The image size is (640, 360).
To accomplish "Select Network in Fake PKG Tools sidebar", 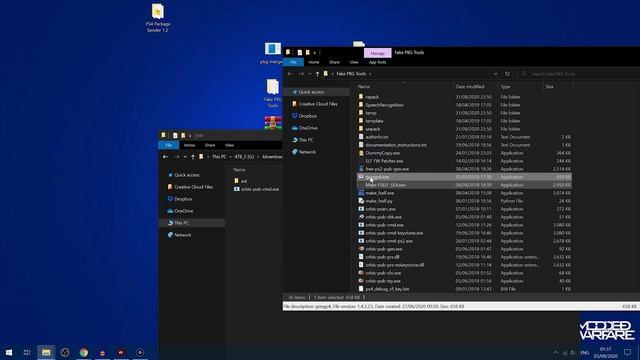I will click(307, 152).
